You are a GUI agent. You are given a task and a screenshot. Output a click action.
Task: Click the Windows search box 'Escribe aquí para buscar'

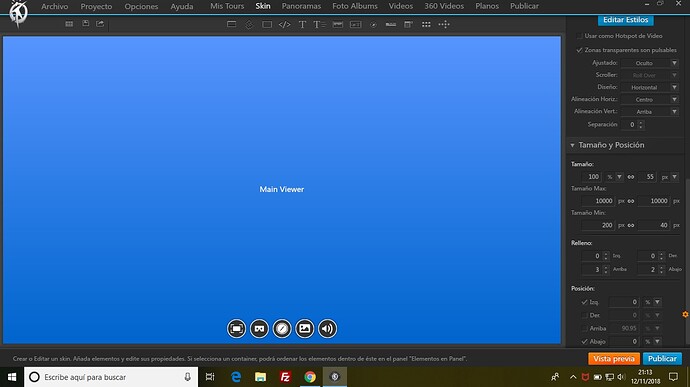[x=111, y=377]
